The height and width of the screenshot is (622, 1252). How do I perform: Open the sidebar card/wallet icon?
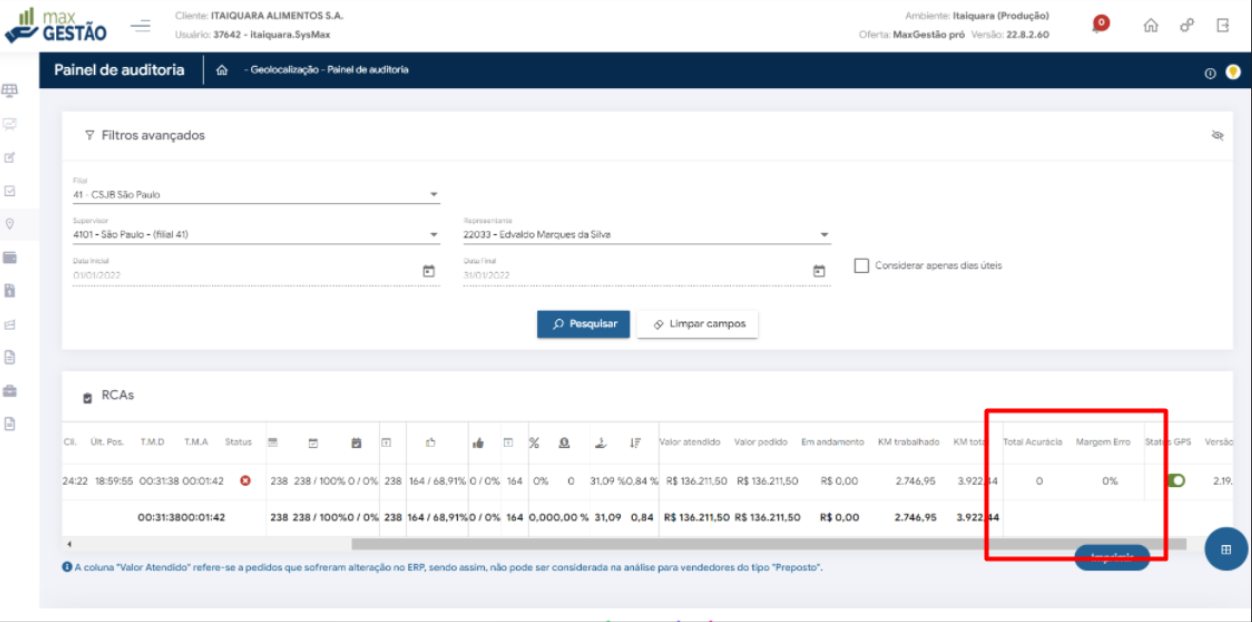[x=10, y=257]
